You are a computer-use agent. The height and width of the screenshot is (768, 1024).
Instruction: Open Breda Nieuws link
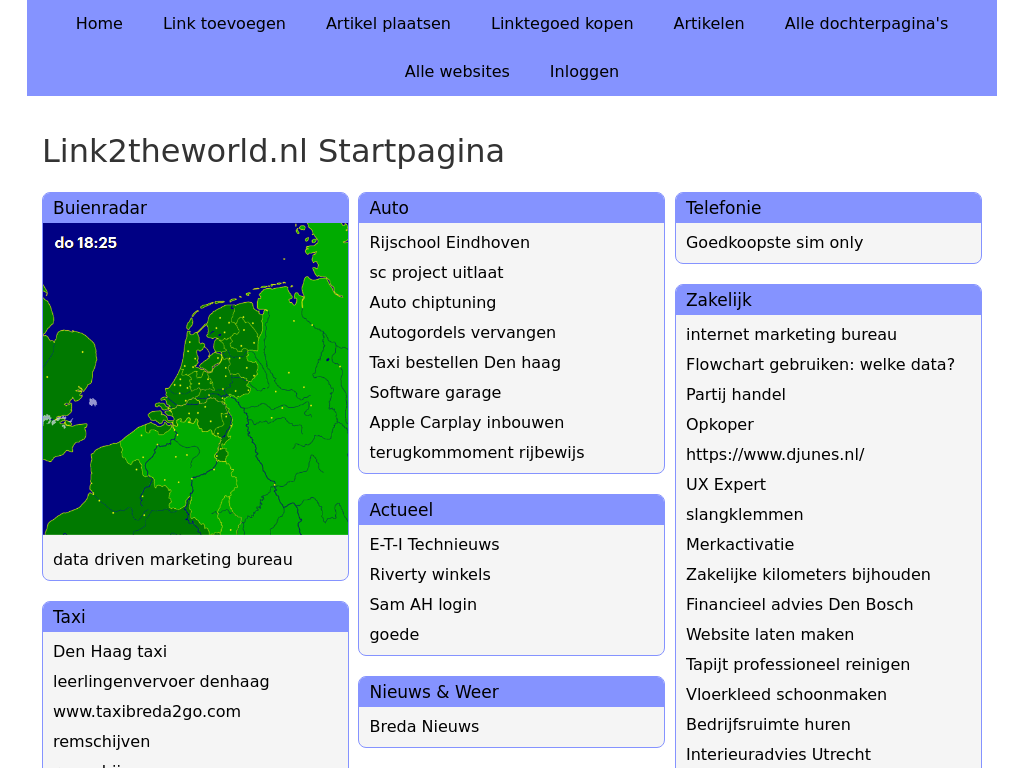(x=424, y=726)
